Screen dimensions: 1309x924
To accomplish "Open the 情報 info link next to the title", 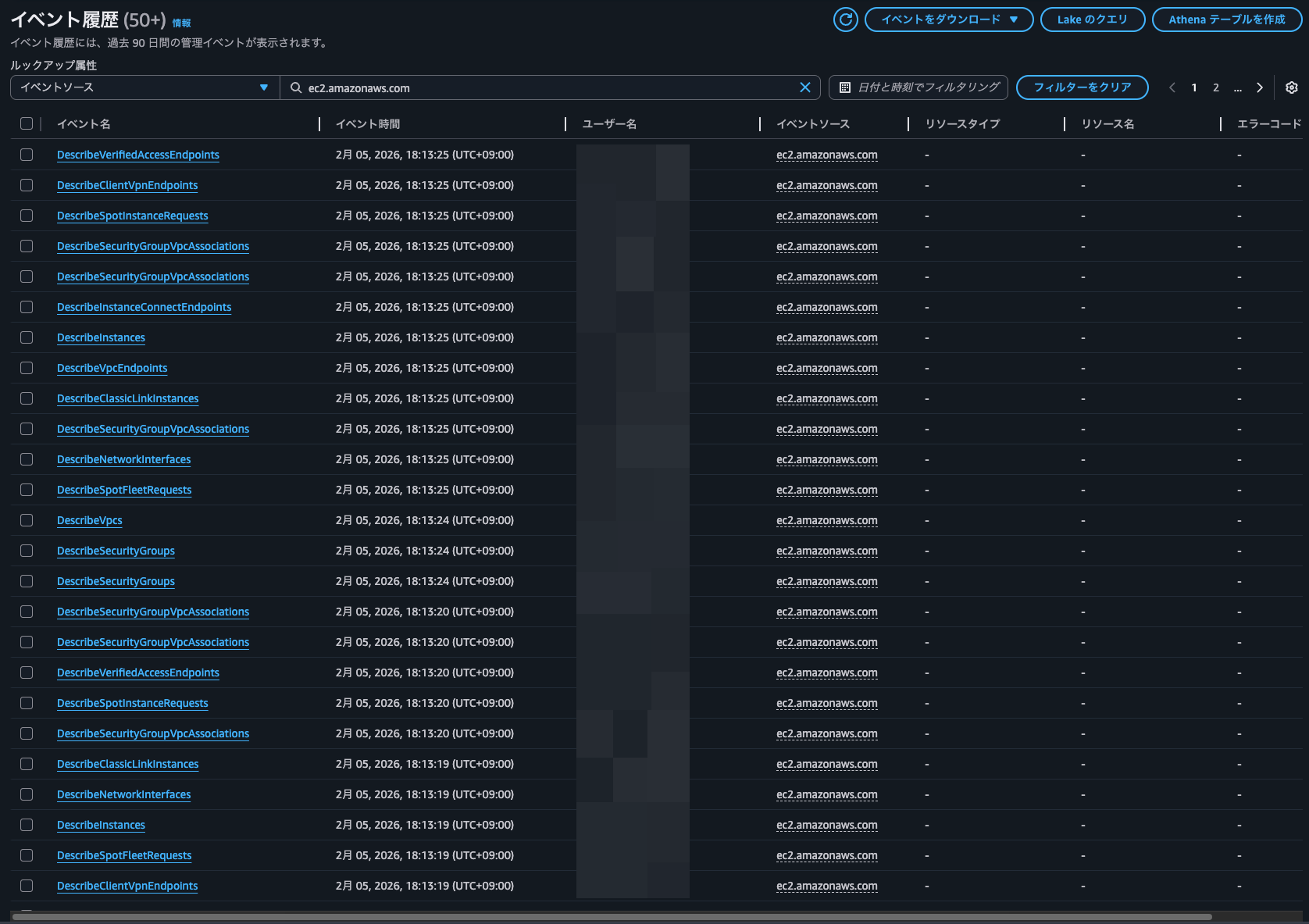I will pyautogui.click(x=182, y=23).
